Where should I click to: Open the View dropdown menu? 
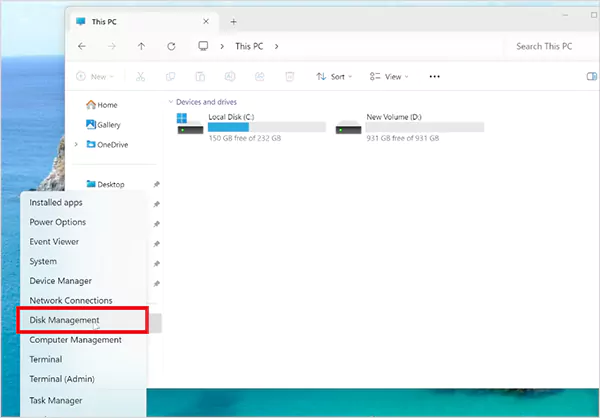[389, 76]
